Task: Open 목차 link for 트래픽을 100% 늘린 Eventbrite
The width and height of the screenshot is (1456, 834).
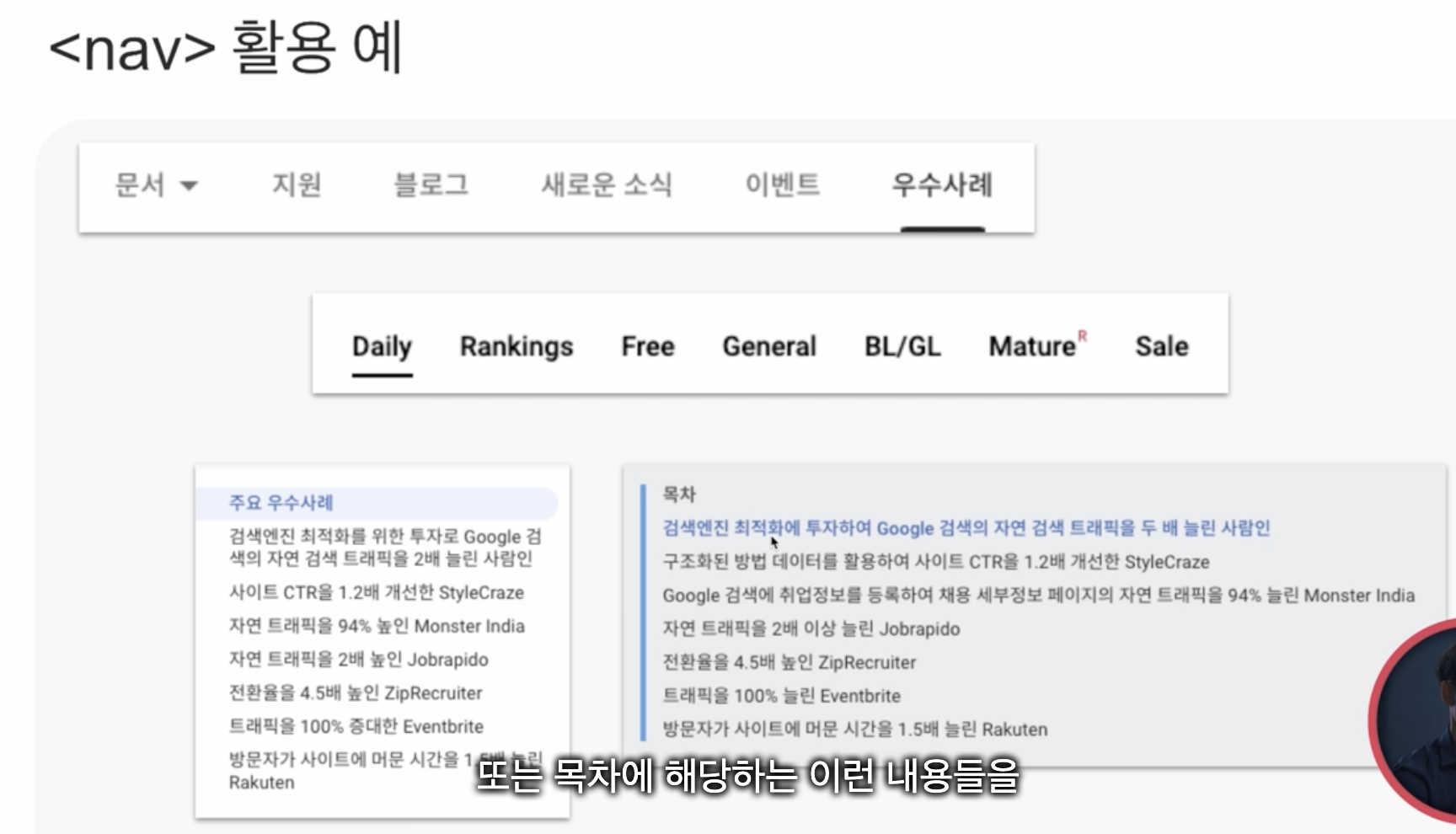Action: (781, 696)
